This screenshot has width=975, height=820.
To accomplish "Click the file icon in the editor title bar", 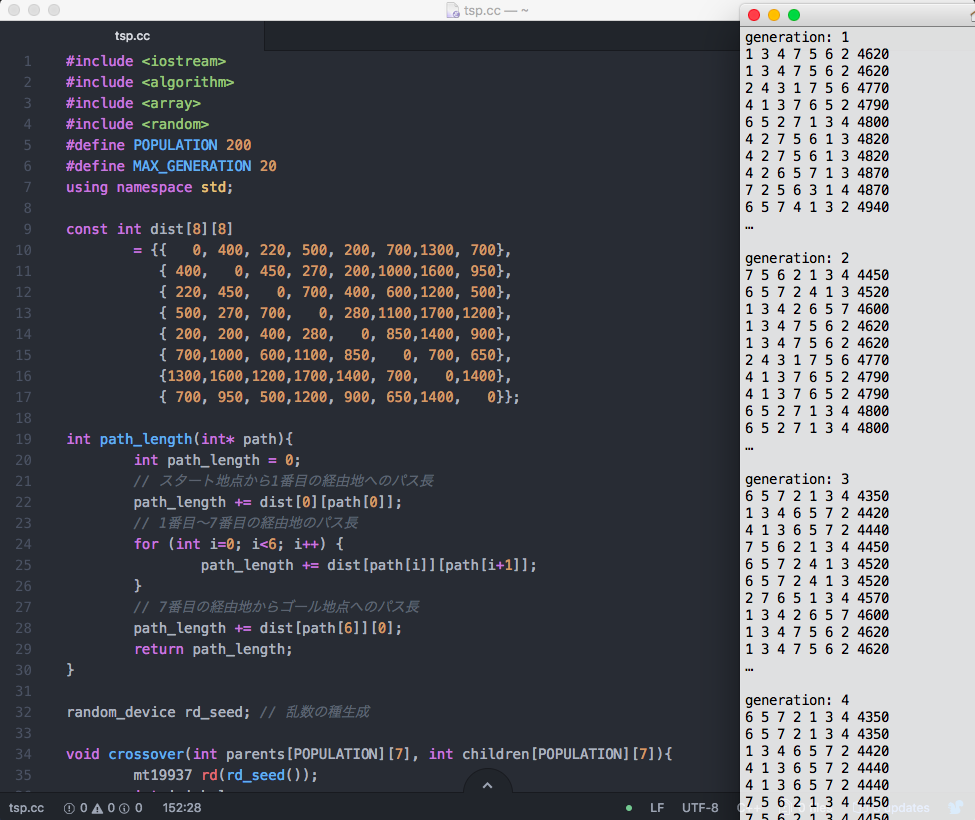I will click(x=453, y=11).
